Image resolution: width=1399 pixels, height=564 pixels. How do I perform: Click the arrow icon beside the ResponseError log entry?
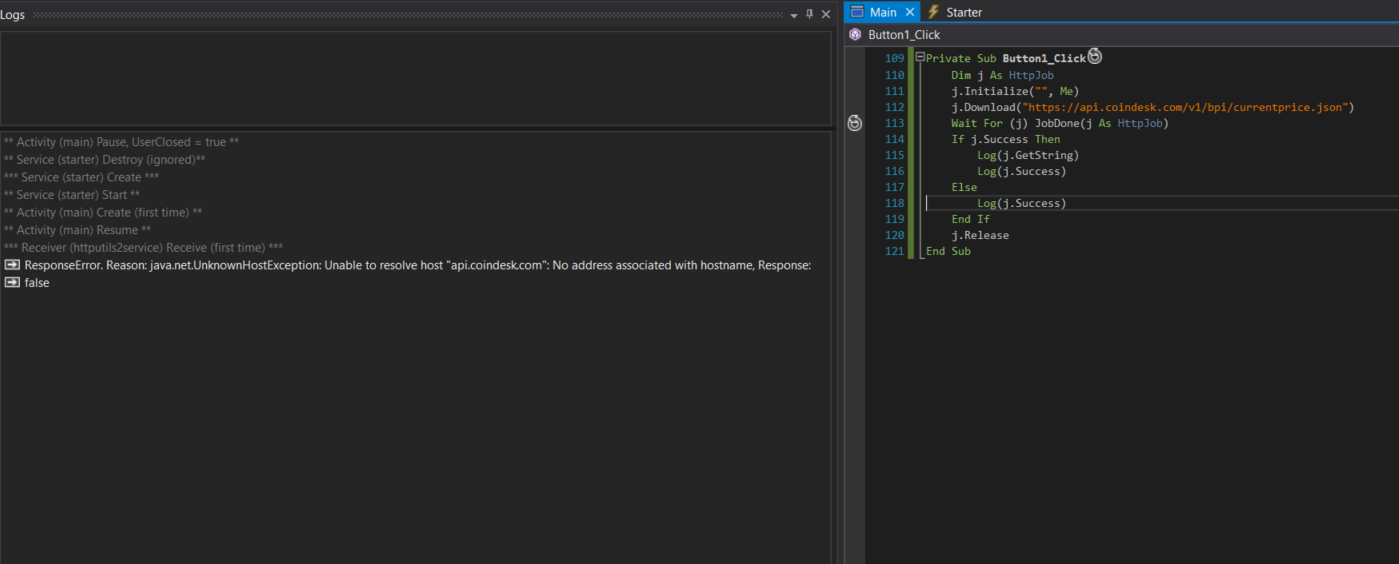point(12,265)
